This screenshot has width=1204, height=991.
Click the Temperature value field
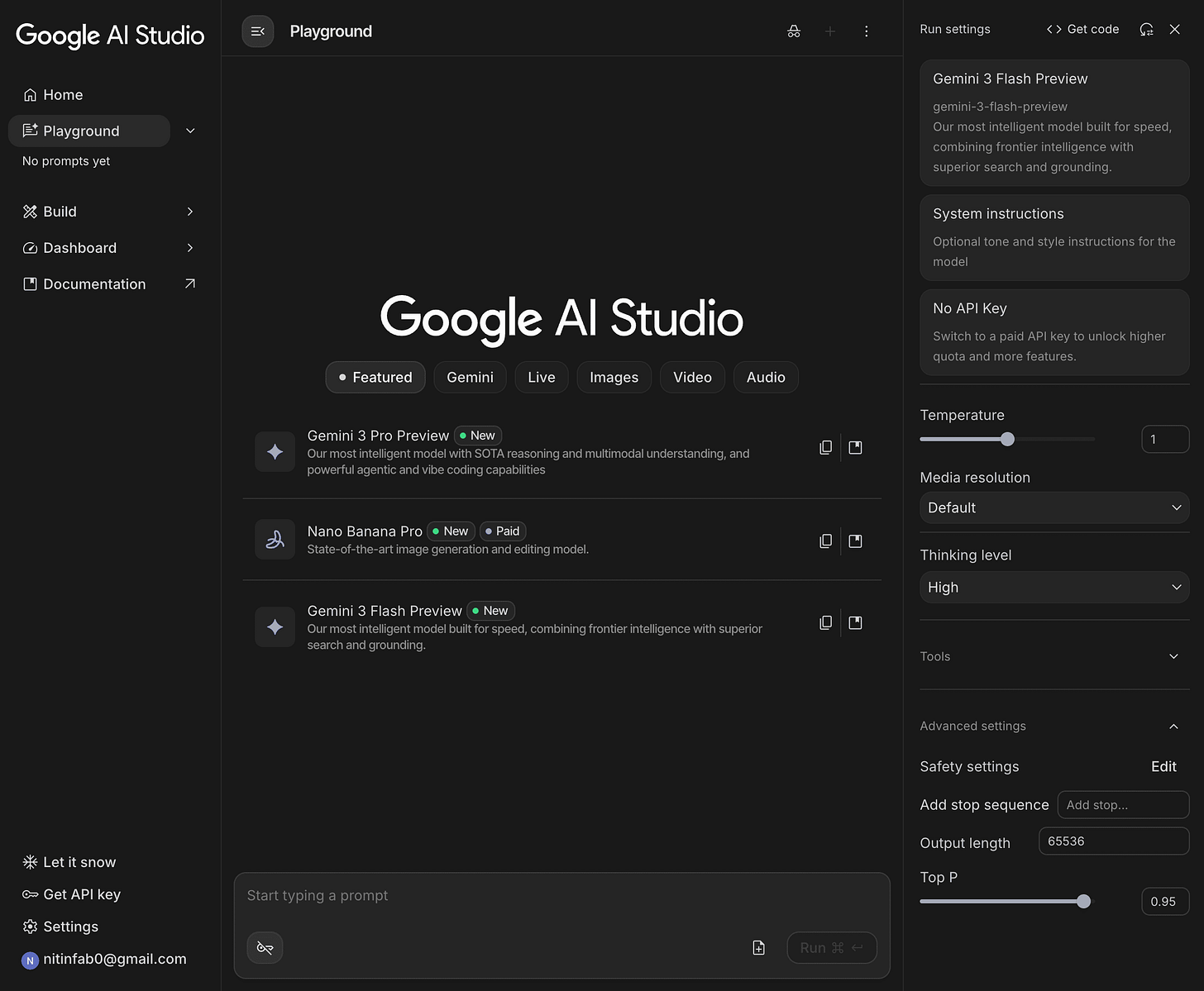pyautogui.click(x=1165, y=439)
